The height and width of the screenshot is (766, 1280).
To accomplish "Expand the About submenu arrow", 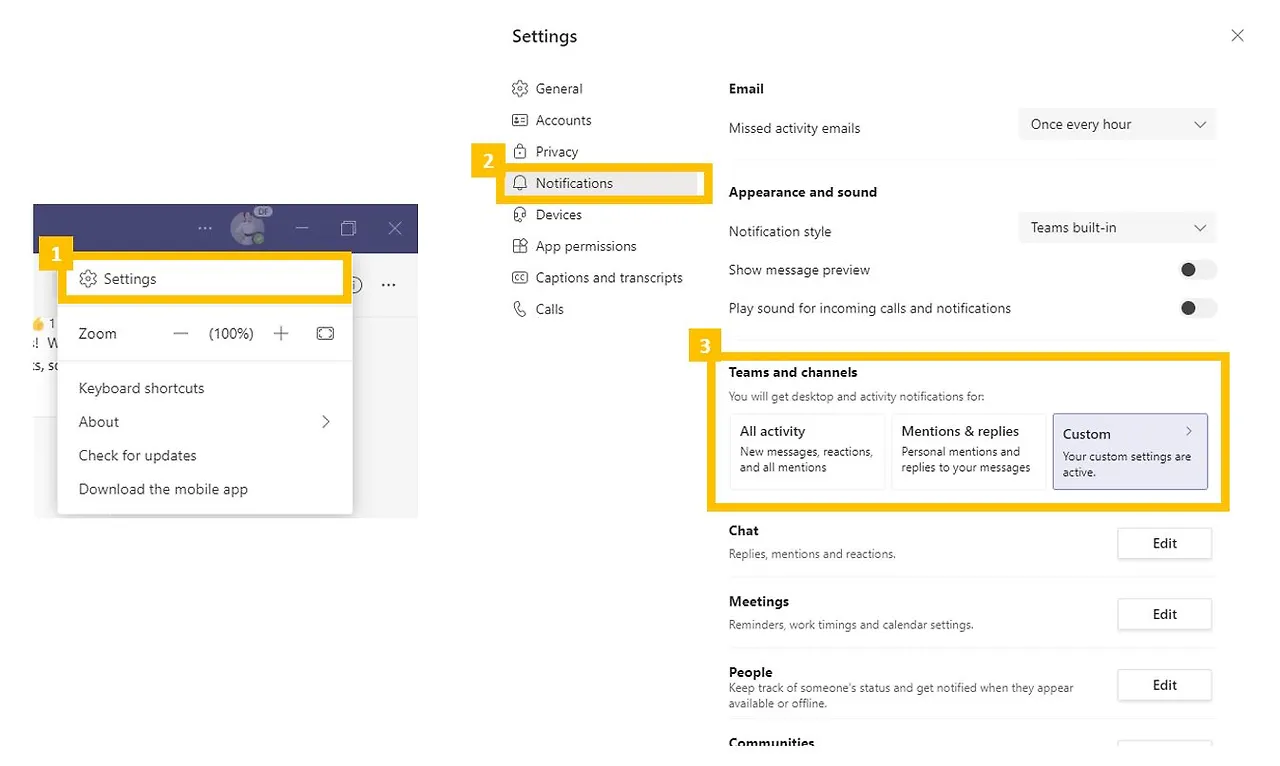I will [326, 422].
